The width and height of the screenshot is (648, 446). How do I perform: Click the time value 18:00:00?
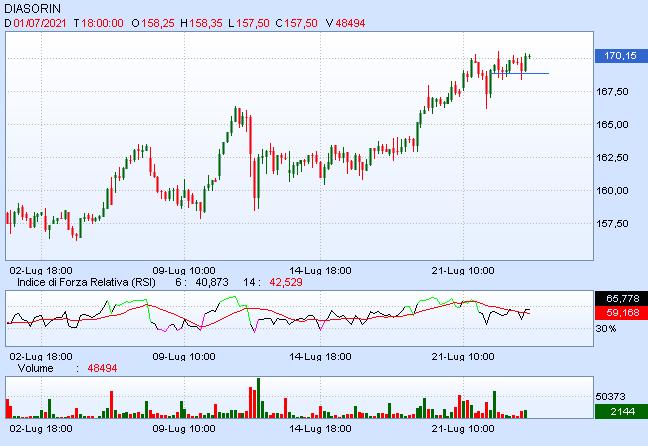102,23
